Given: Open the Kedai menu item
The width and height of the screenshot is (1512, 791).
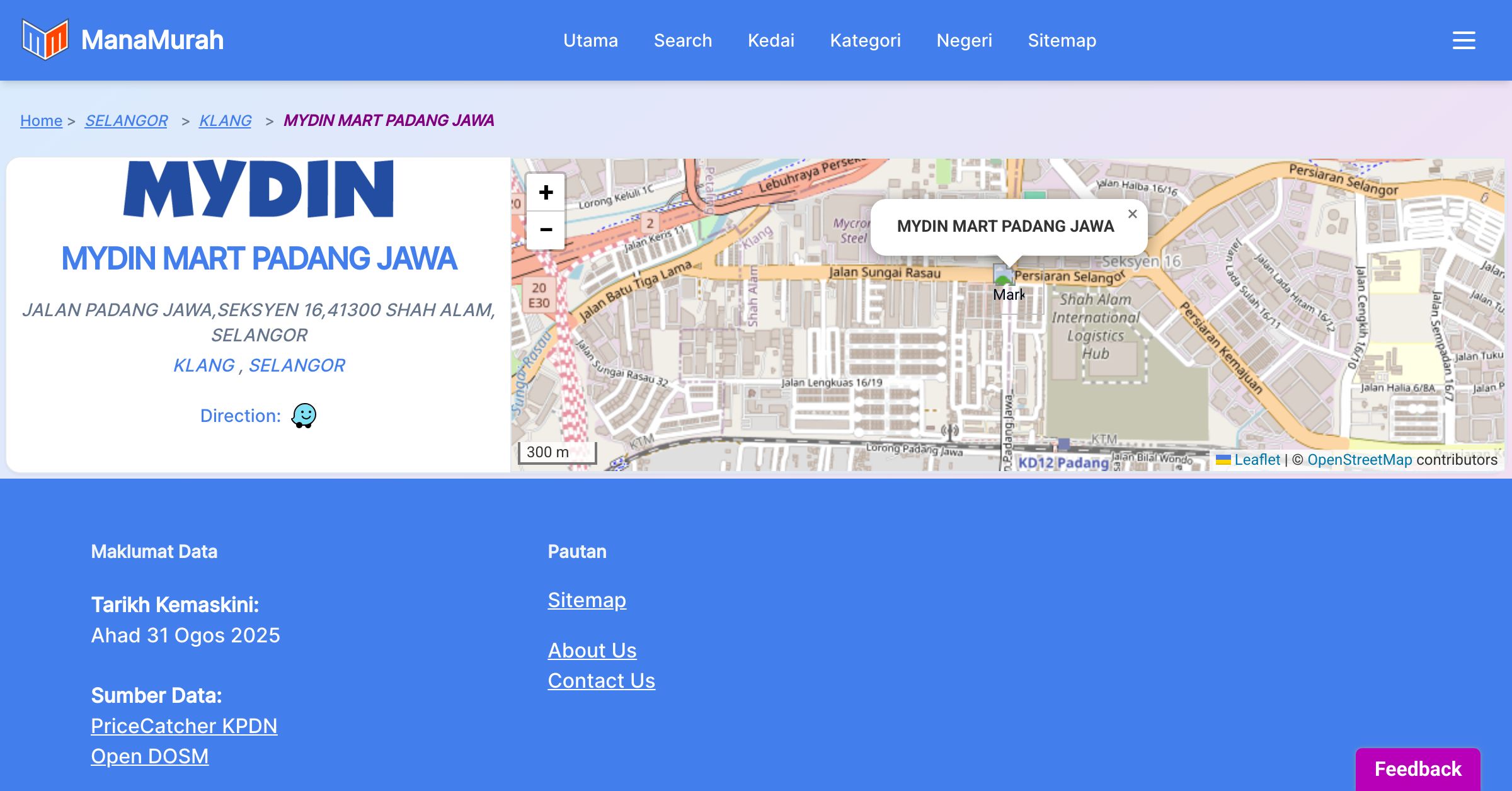Looking at the screenshot, I should click(x=771, y=40).
